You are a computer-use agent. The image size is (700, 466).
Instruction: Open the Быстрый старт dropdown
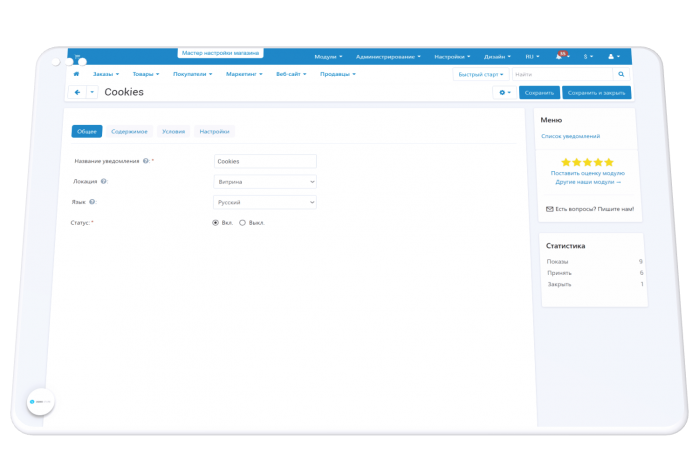(x=481, y=74)
